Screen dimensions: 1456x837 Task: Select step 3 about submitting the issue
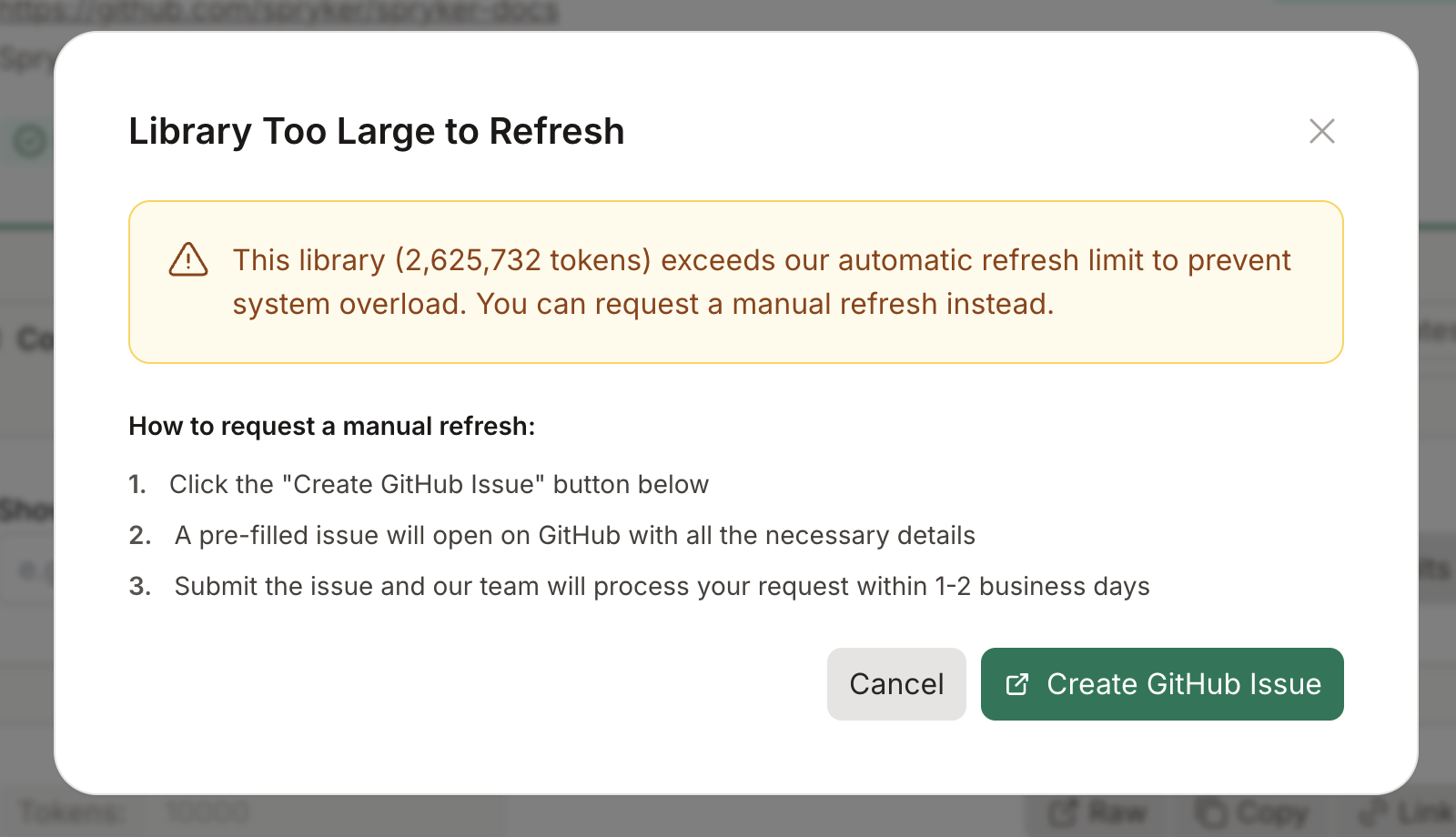click(662, 587)
